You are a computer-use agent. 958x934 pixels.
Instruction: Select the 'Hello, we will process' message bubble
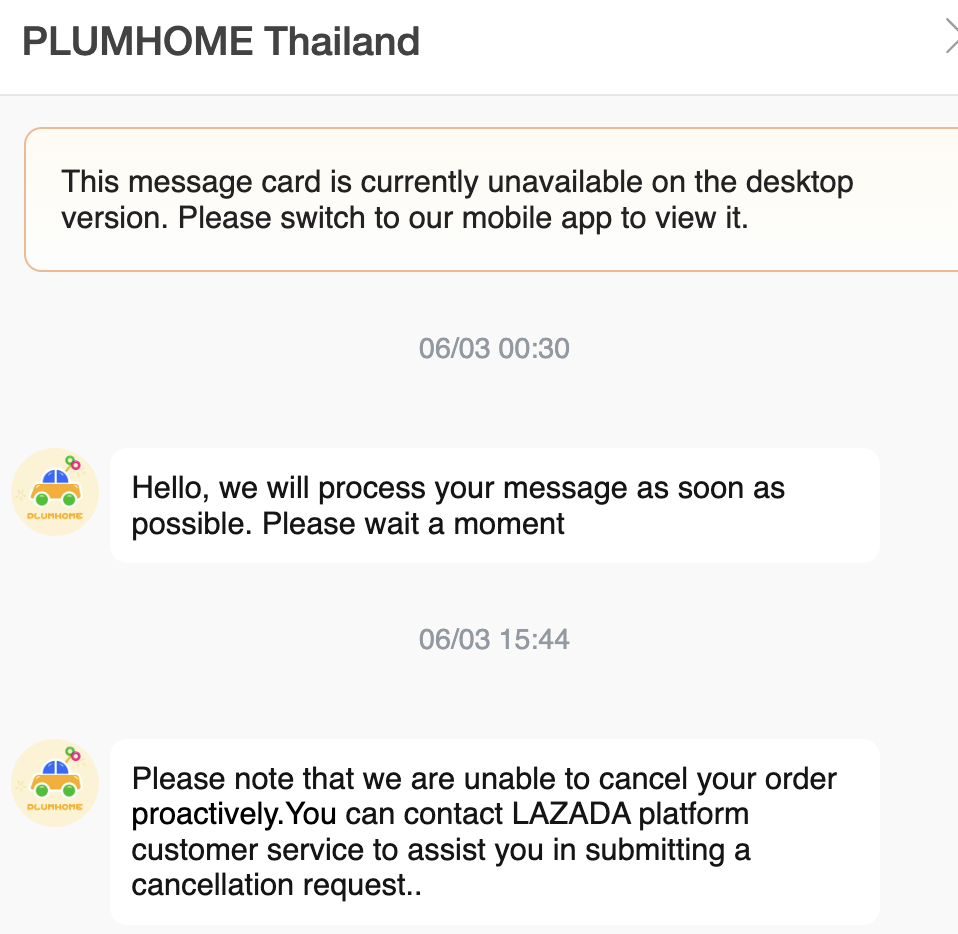point(494,505)
